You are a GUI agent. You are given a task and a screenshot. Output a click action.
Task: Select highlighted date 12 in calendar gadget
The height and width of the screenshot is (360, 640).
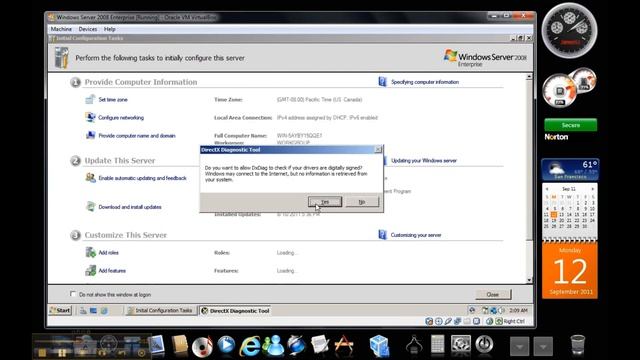coord(554,214)
